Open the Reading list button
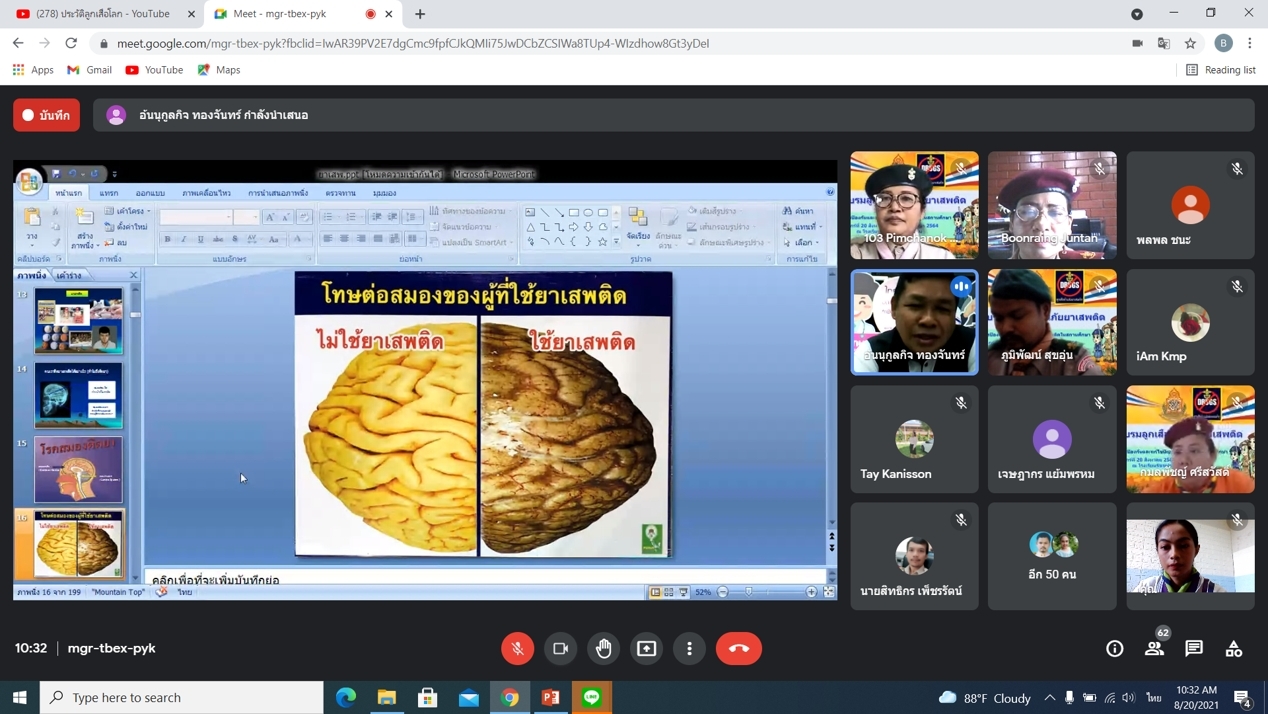 click(1220, 70)
